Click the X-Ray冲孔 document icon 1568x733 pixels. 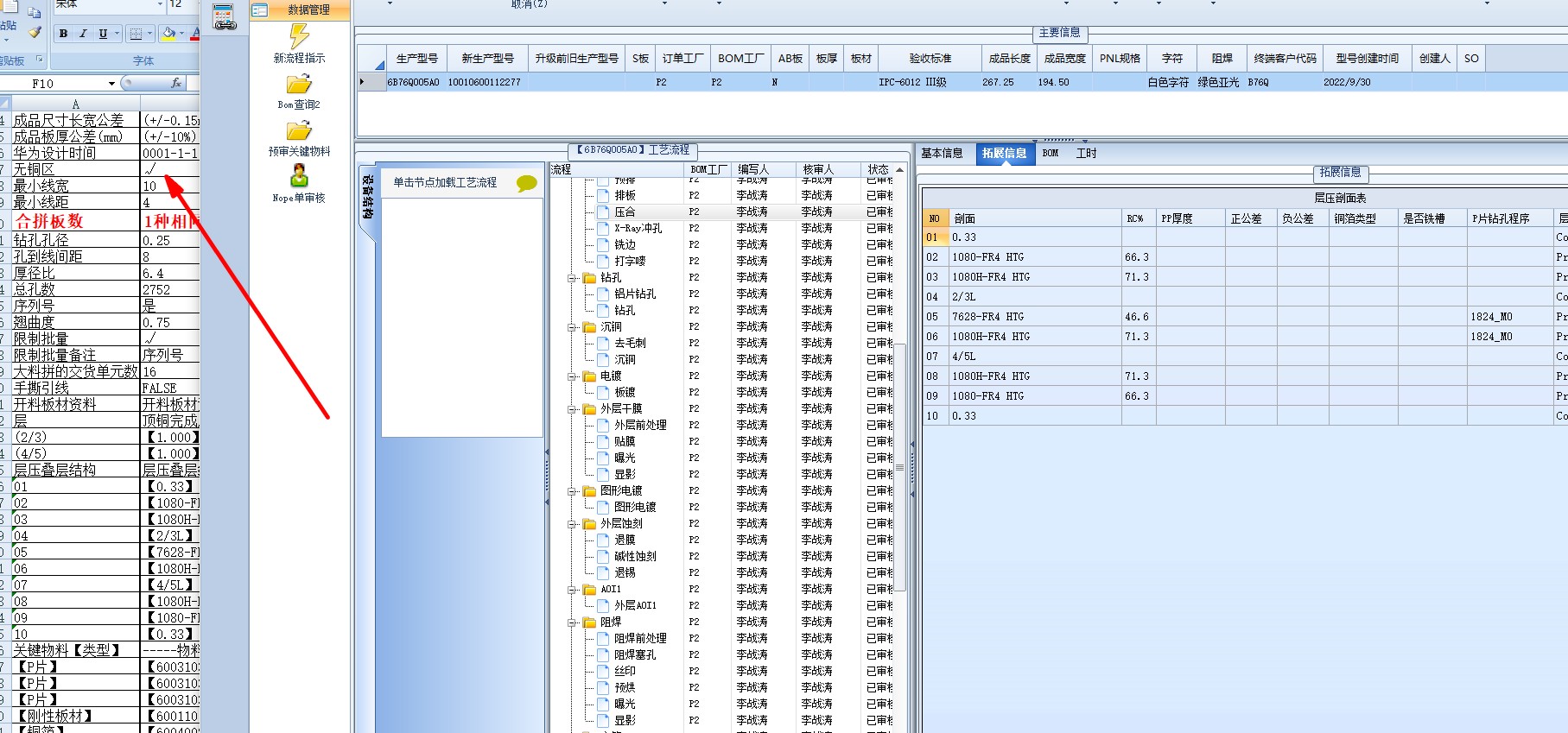603,228
